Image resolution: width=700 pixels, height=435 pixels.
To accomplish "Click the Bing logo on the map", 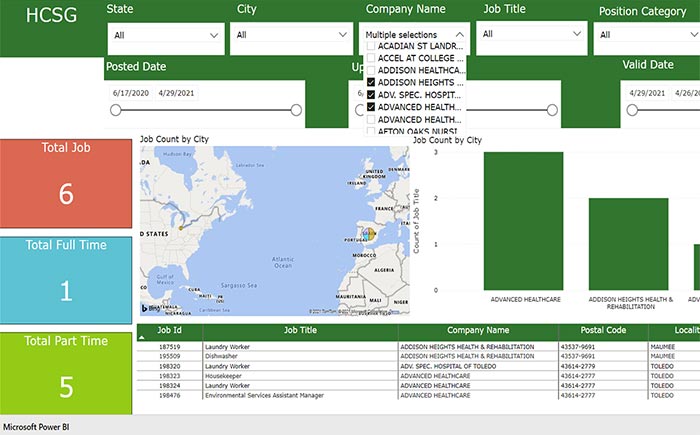I will [150, 308].
